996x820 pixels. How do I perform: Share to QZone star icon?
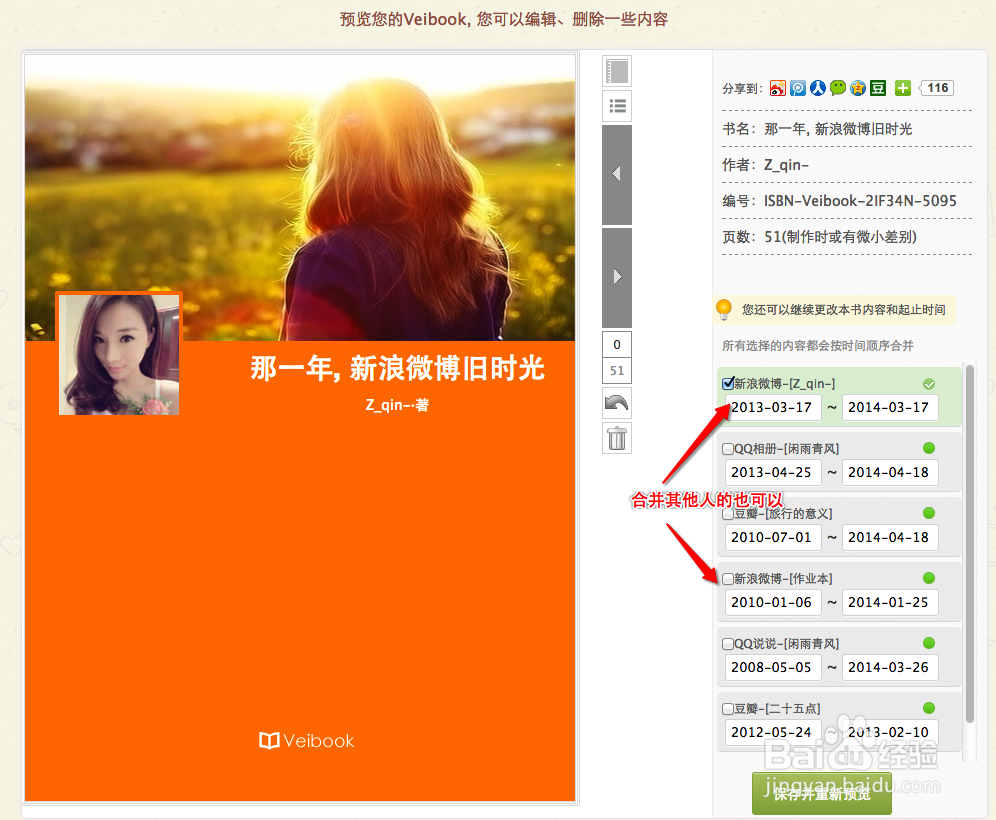coord(858,88)
